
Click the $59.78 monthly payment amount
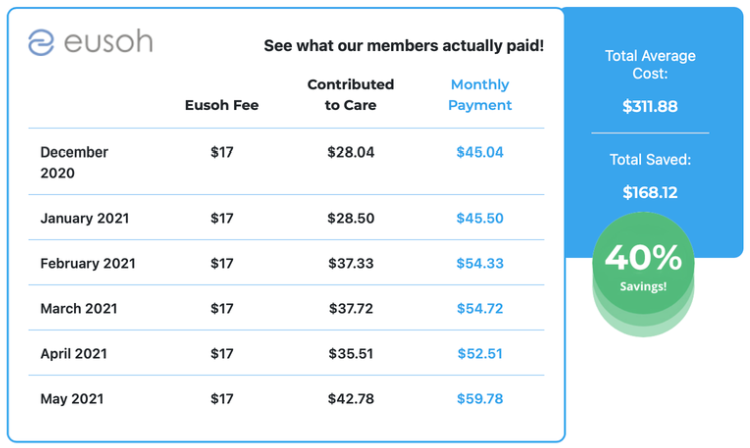pyautogui.click(x=480, y=399)
